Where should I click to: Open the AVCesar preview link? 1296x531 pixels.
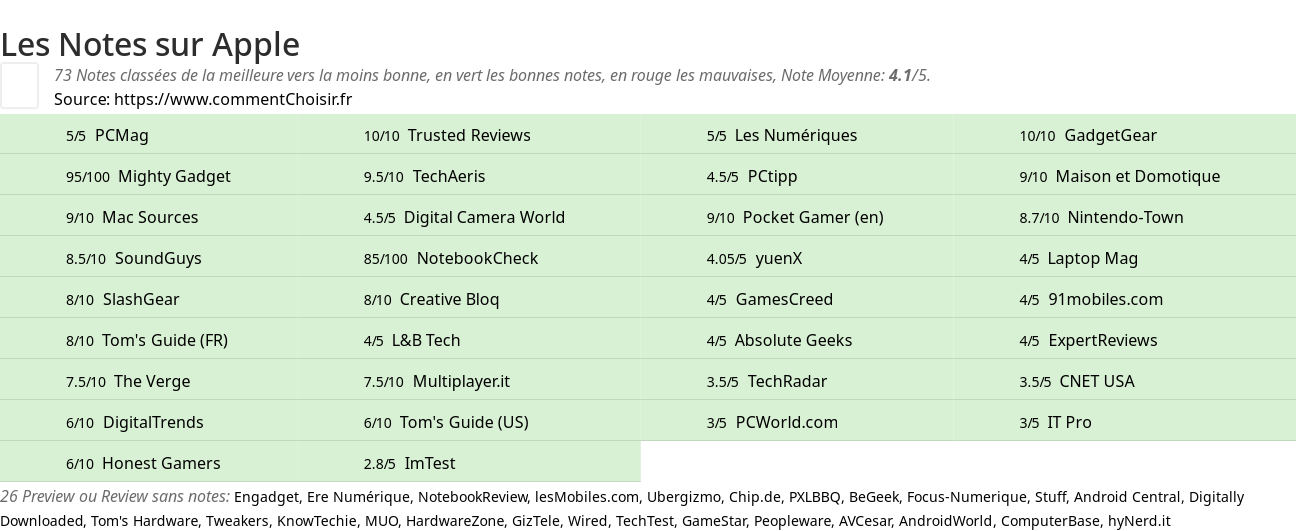[x=865, y=521]
